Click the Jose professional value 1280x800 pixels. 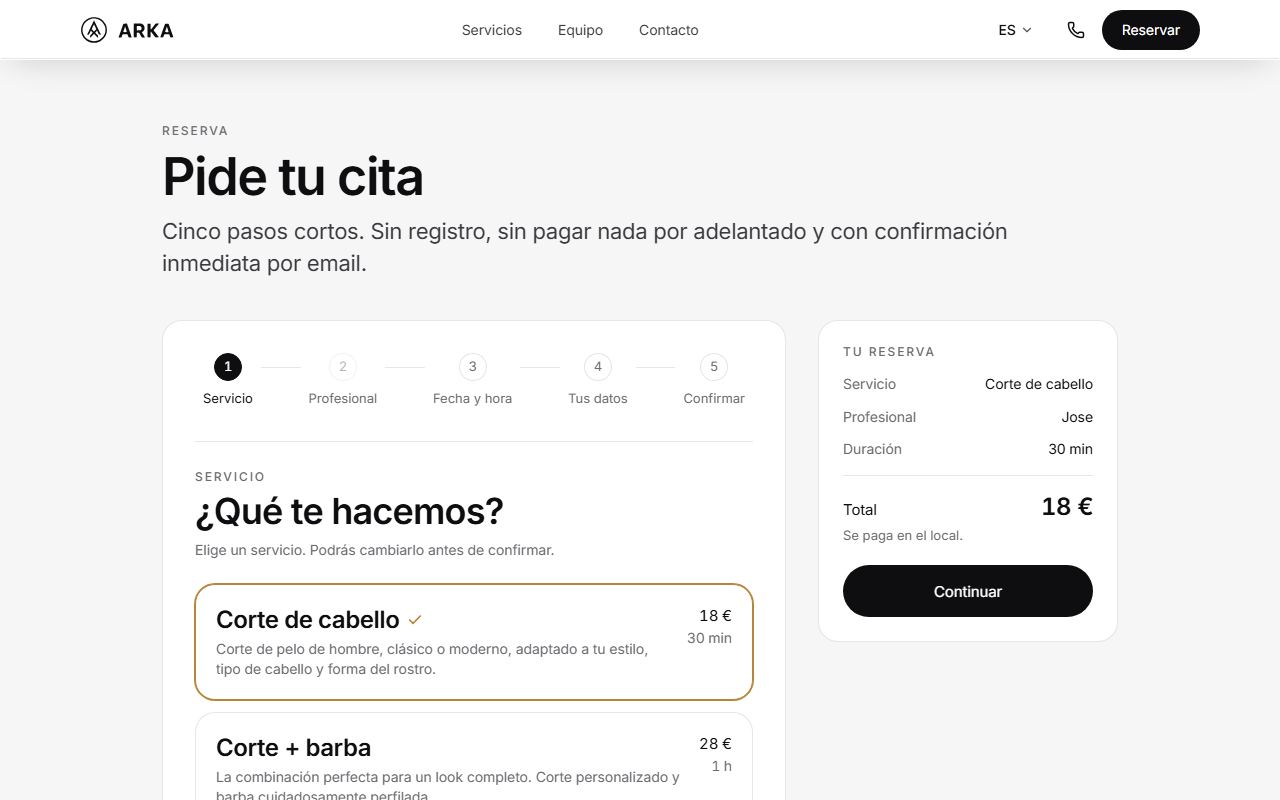coord(1077,417)
